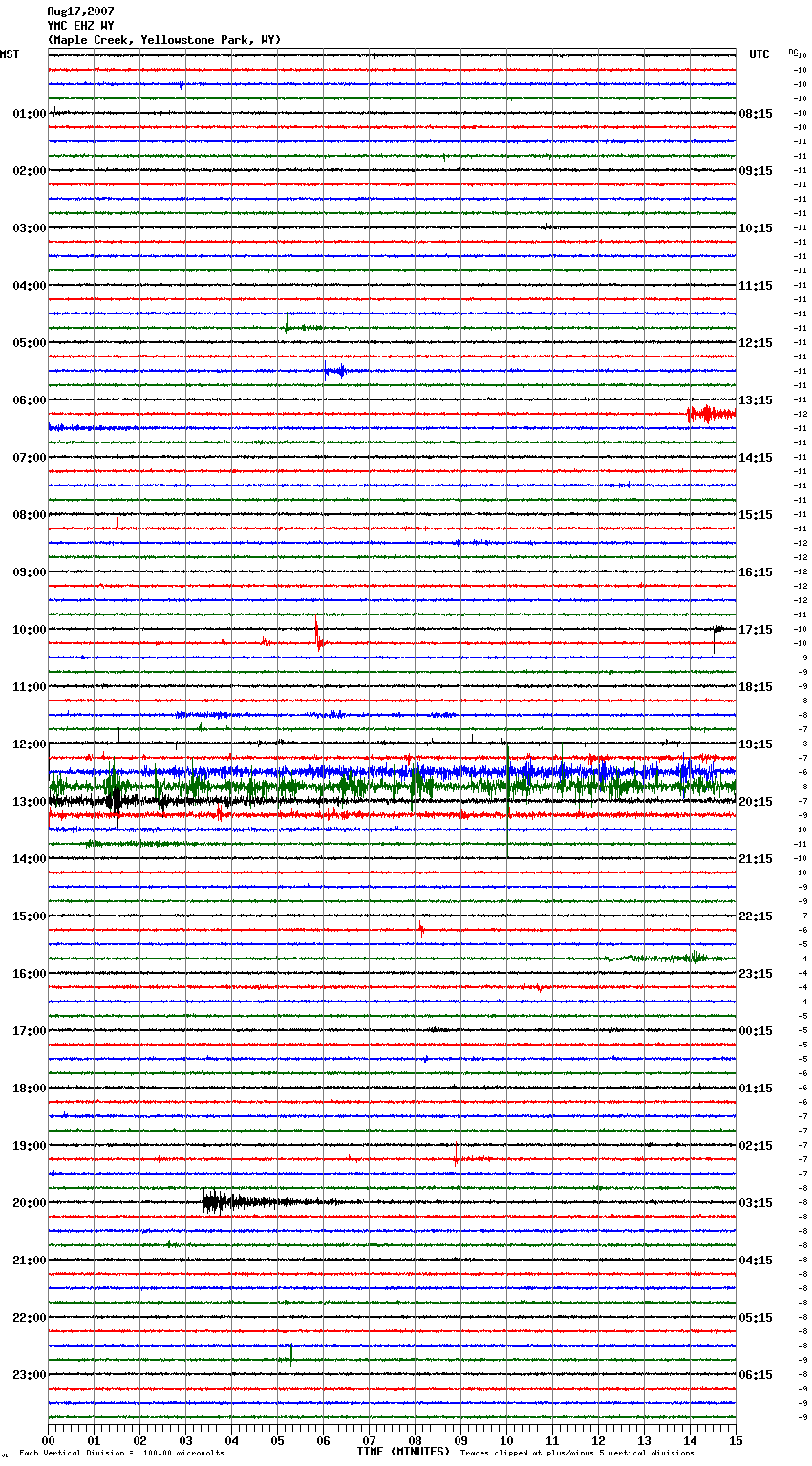Click the 20:15 UTC time label

pos(756,802)
